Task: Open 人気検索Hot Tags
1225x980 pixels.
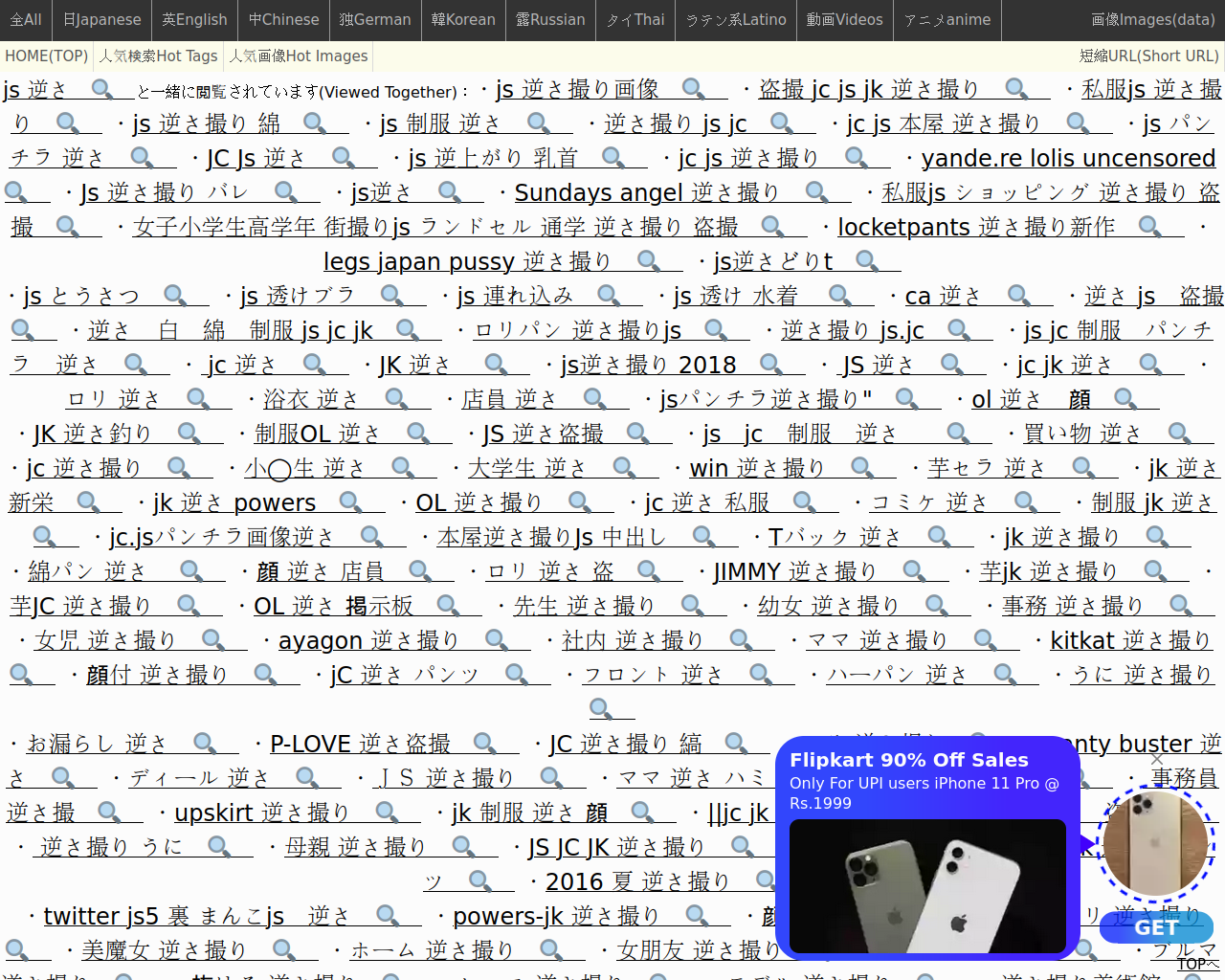Action: click(159, 56)
